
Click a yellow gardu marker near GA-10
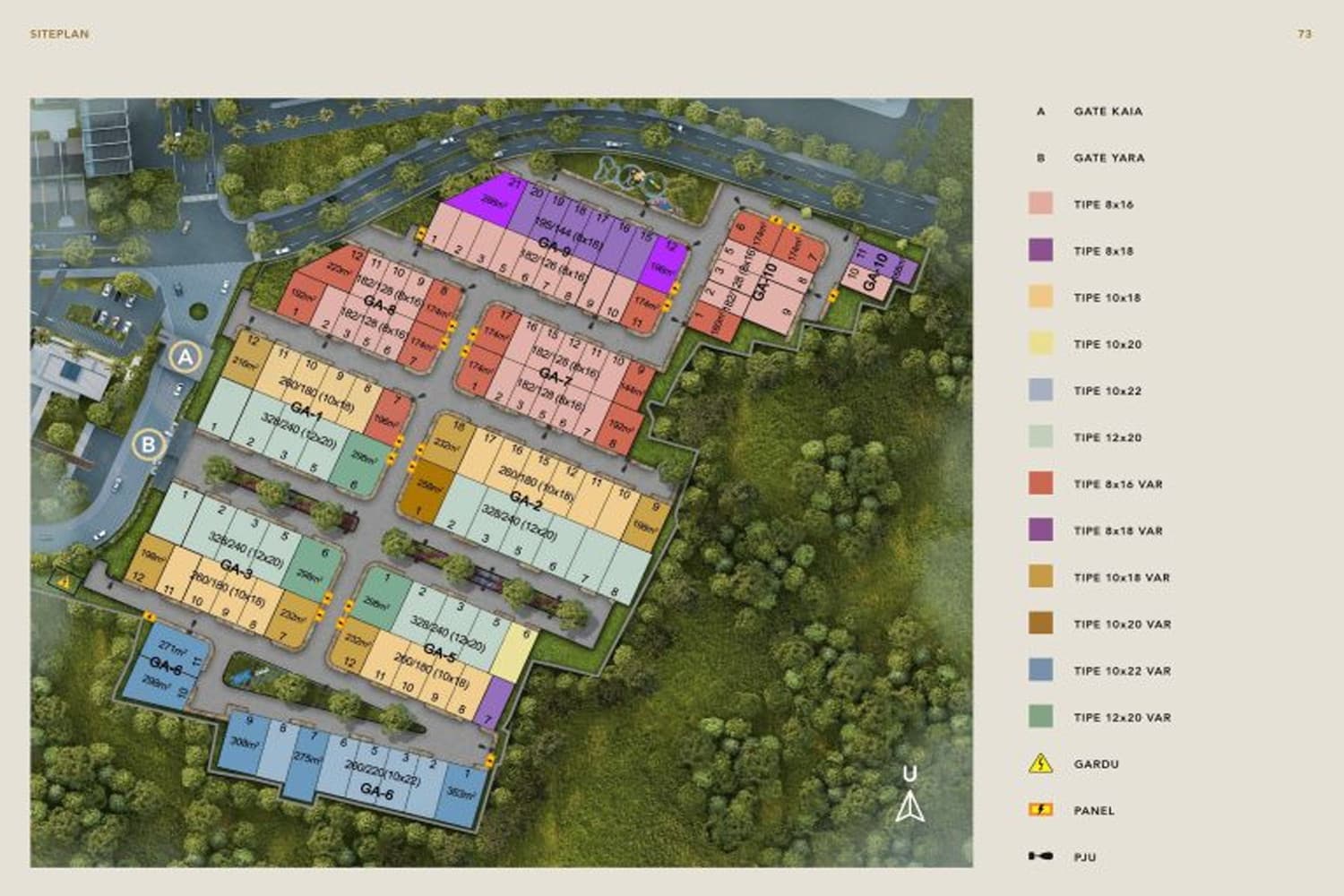click(775, 220)
